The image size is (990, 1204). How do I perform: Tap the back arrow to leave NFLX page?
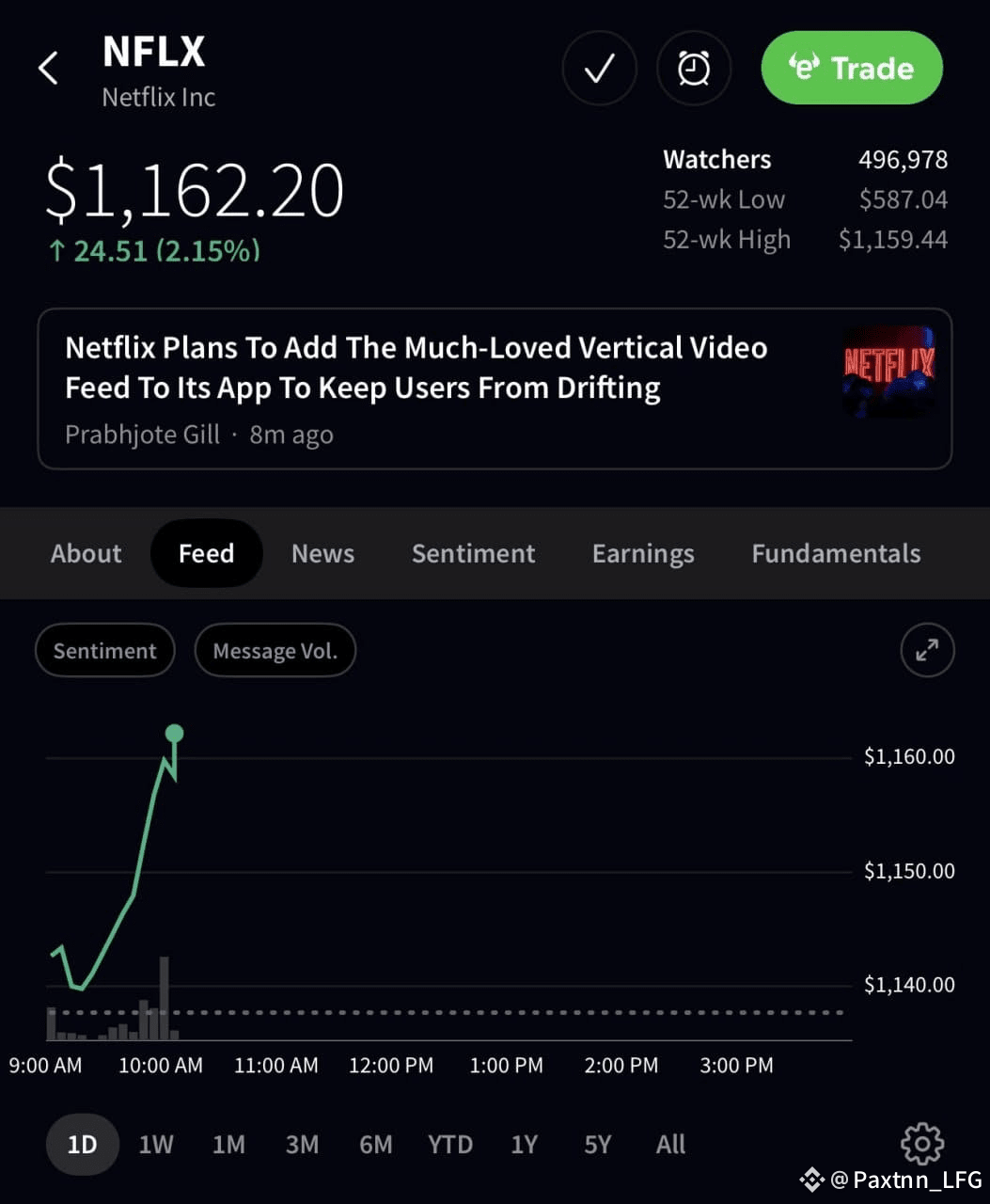(x=48, y=68)
